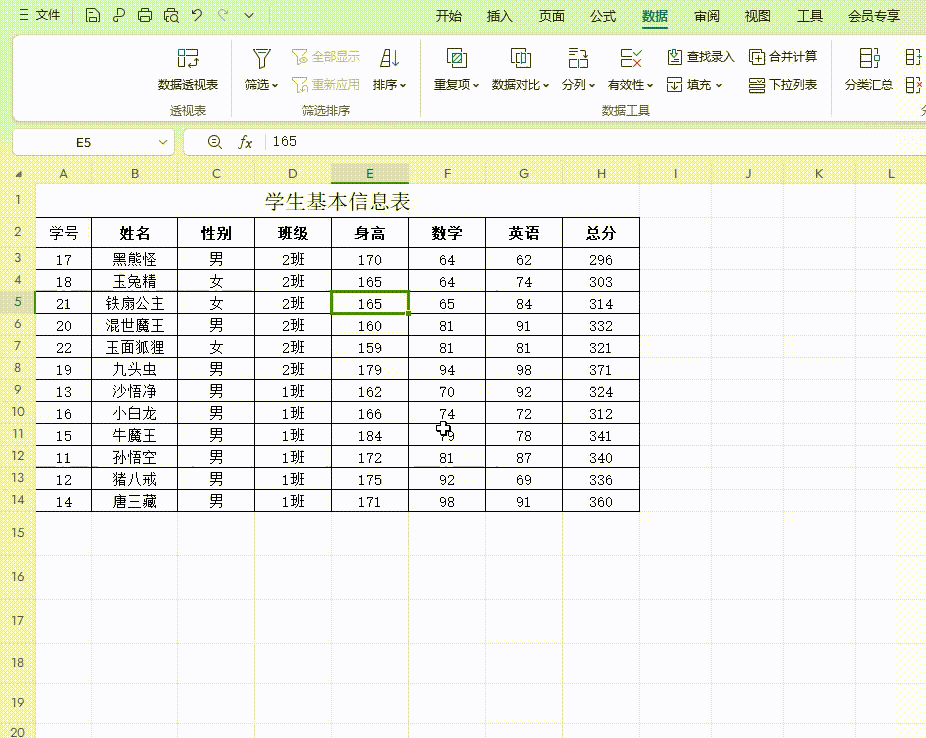Click the 排序 A-Z icon
The image size is (926, 738).
pos(389,58)
